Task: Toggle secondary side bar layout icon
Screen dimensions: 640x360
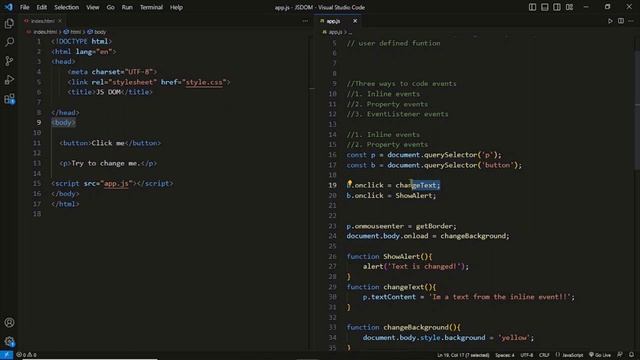Action: click(557, 7)
